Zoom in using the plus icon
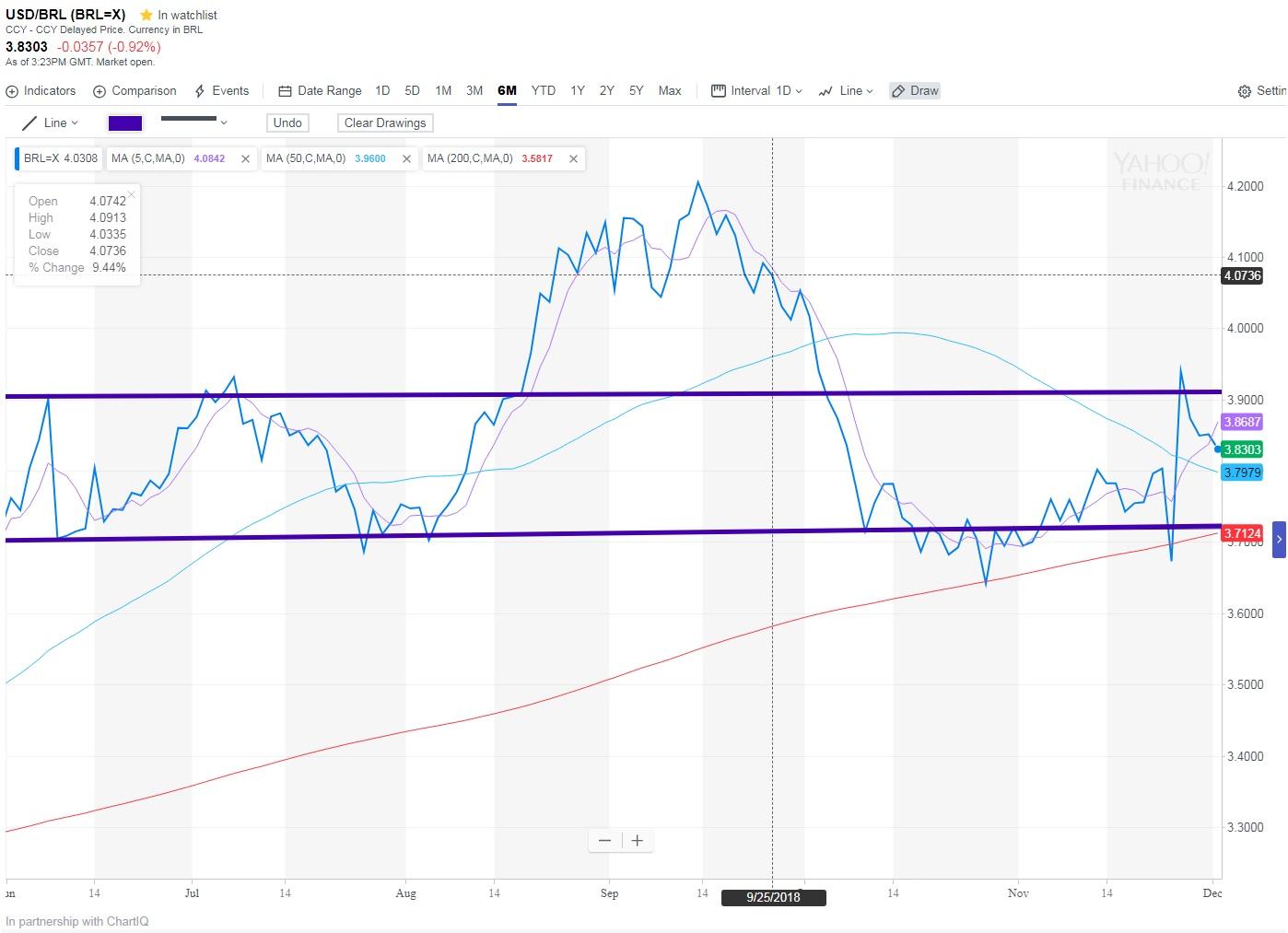Image resolution: width=1288 pixels, height=933 pixels. (637, 840)
